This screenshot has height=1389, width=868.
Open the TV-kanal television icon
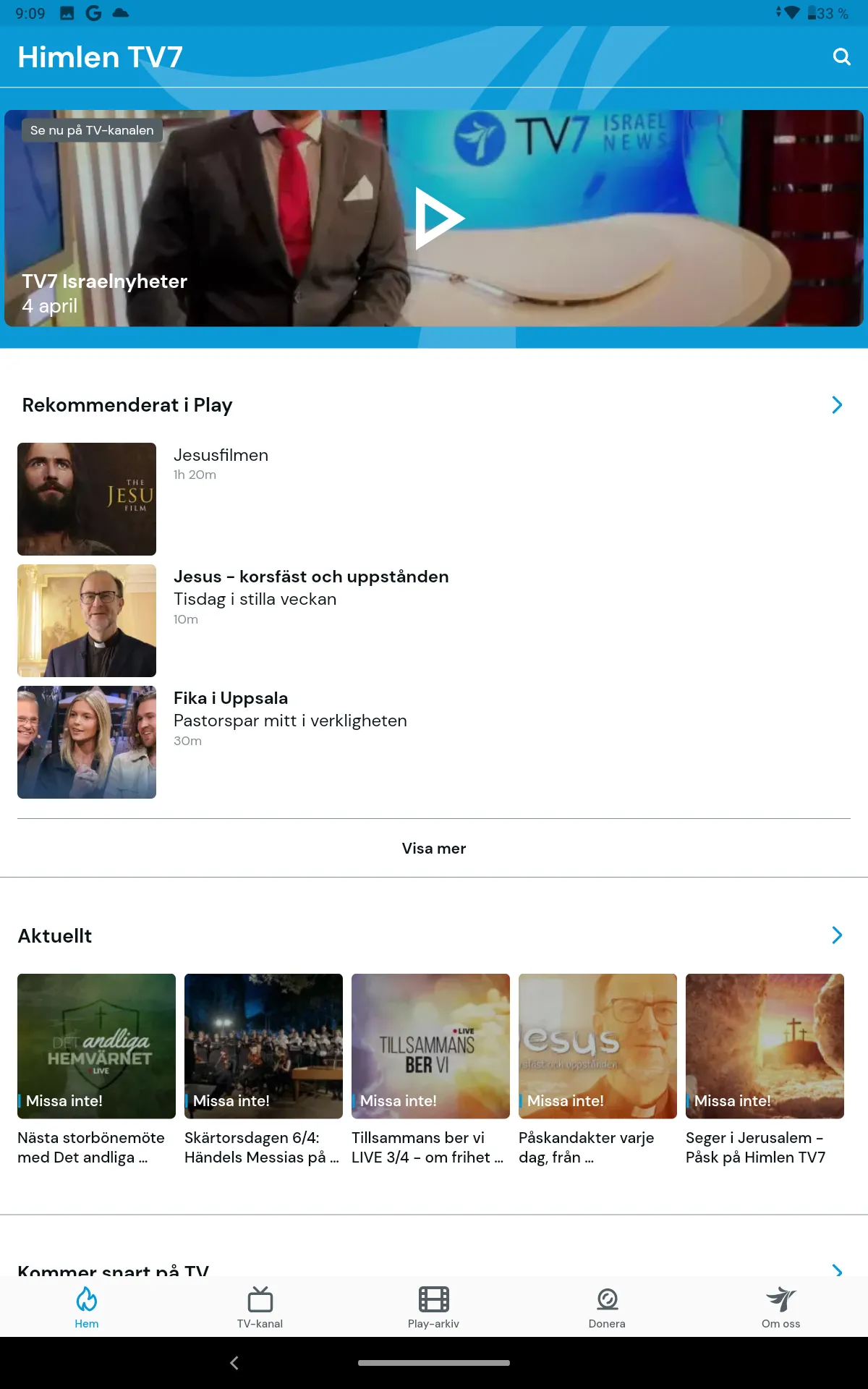[x=260, y=1299]
